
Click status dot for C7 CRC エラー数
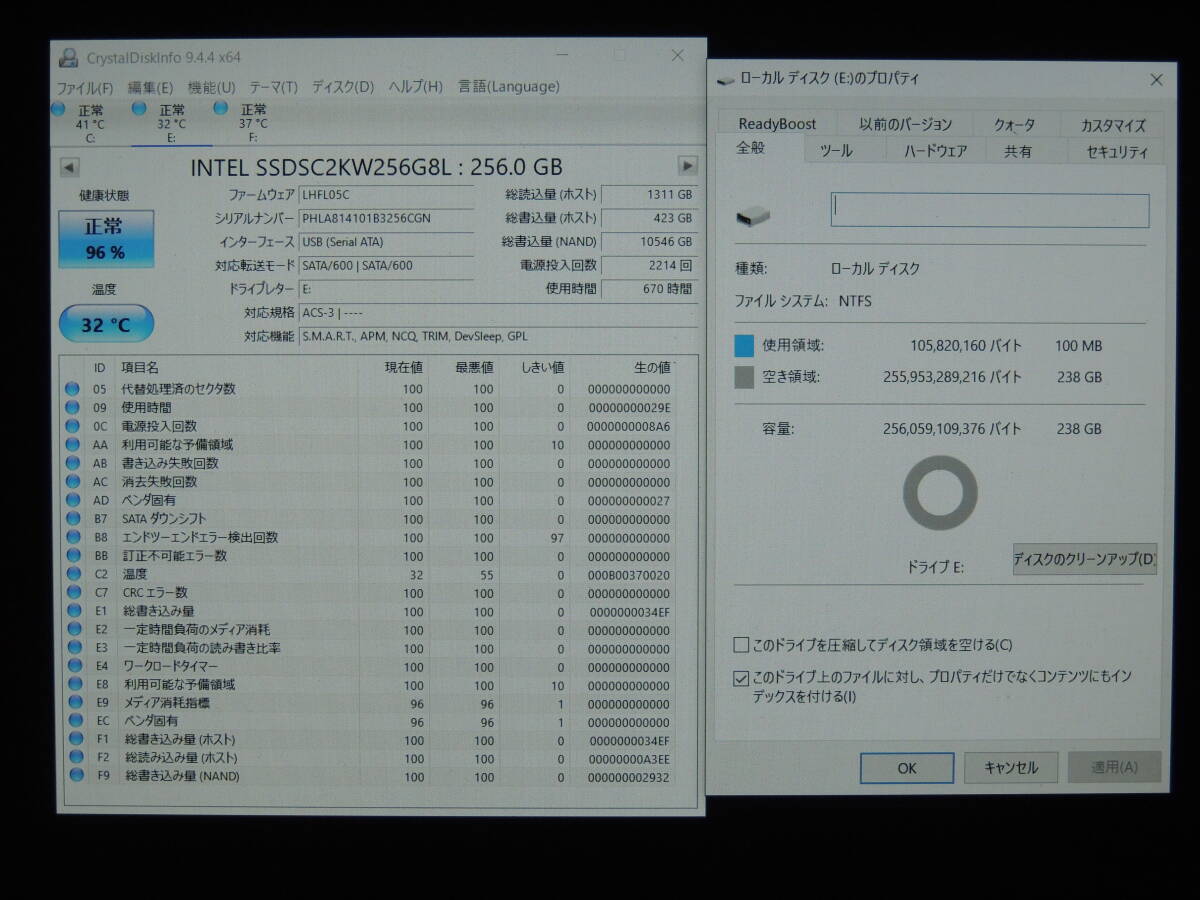(x=72, y=592)
